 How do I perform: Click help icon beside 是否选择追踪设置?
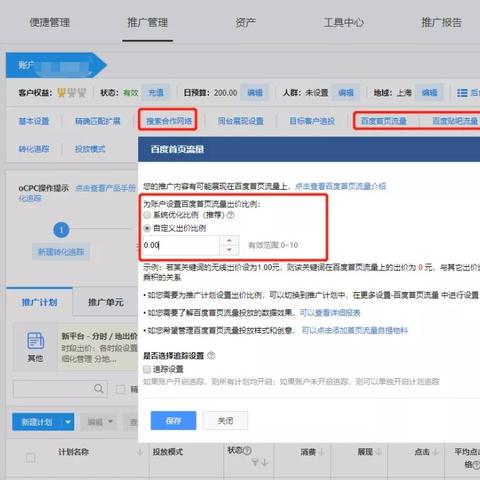(211, 356)
